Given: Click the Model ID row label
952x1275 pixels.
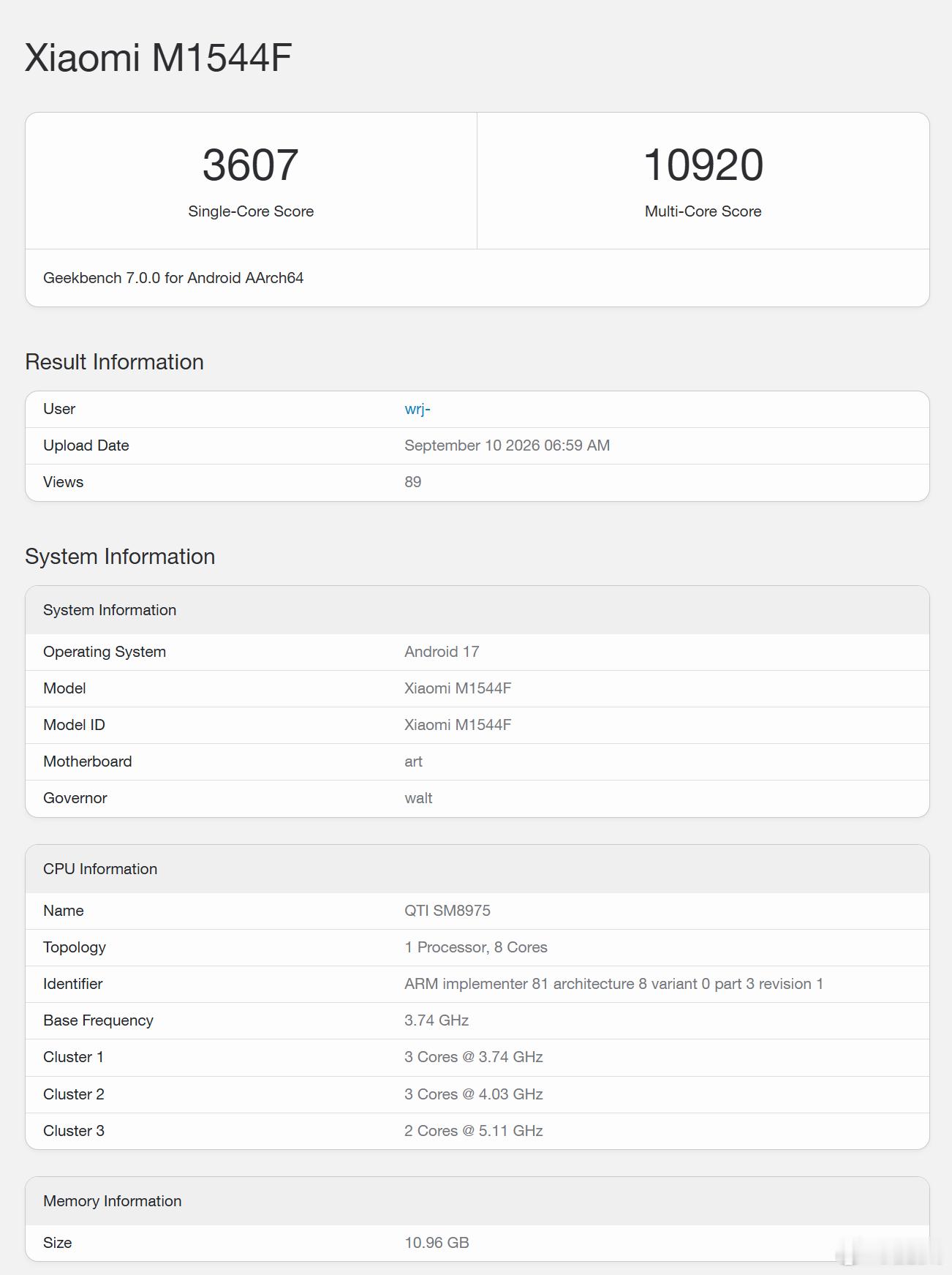Looking at the screenshot, I should click(x=74, y=725).
